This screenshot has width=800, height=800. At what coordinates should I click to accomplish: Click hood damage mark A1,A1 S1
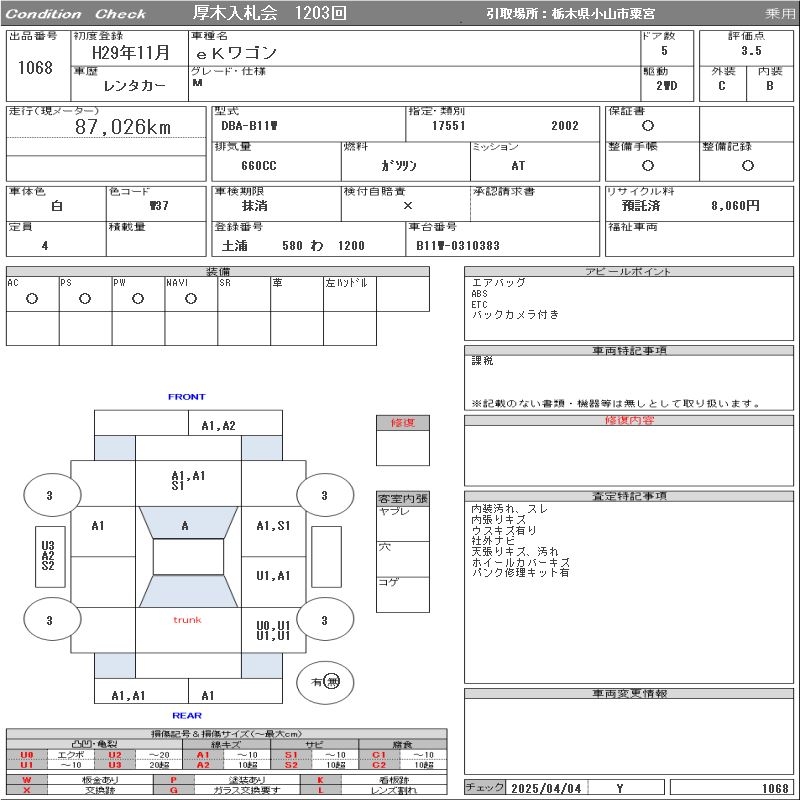(x=188, y=481)
